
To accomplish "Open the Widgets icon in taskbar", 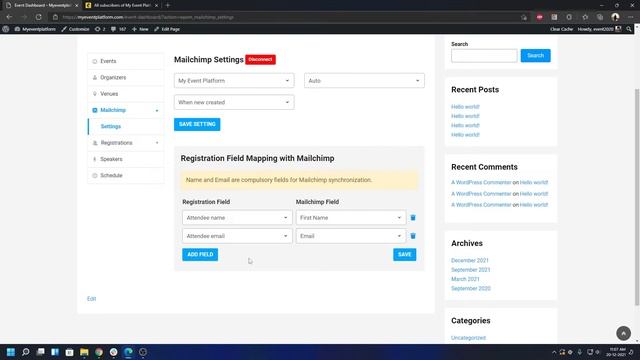I will pyautogui.click(x=55, y=352).
